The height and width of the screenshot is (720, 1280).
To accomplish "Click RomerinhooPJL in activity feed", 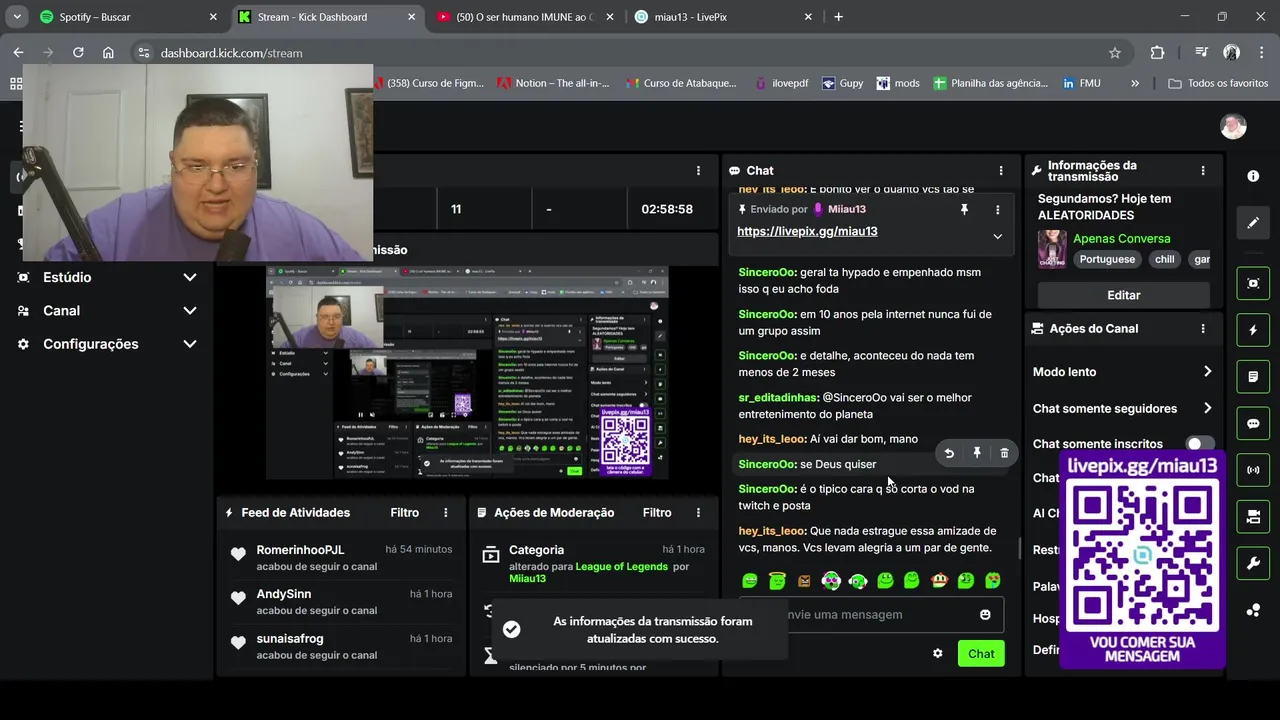I will point(300,549).
